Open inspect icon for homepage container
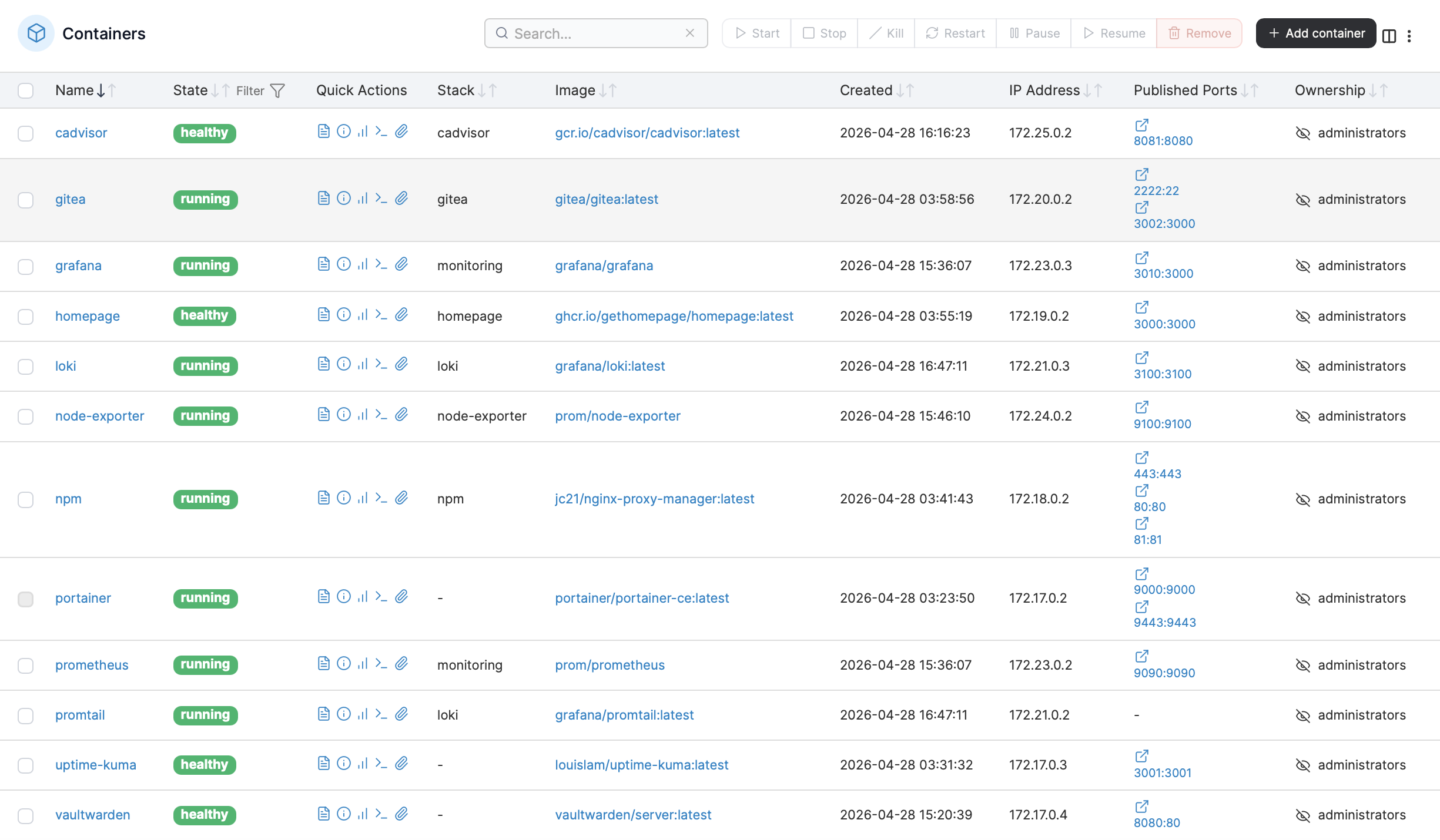1440x840 pixels. (344, 314)
